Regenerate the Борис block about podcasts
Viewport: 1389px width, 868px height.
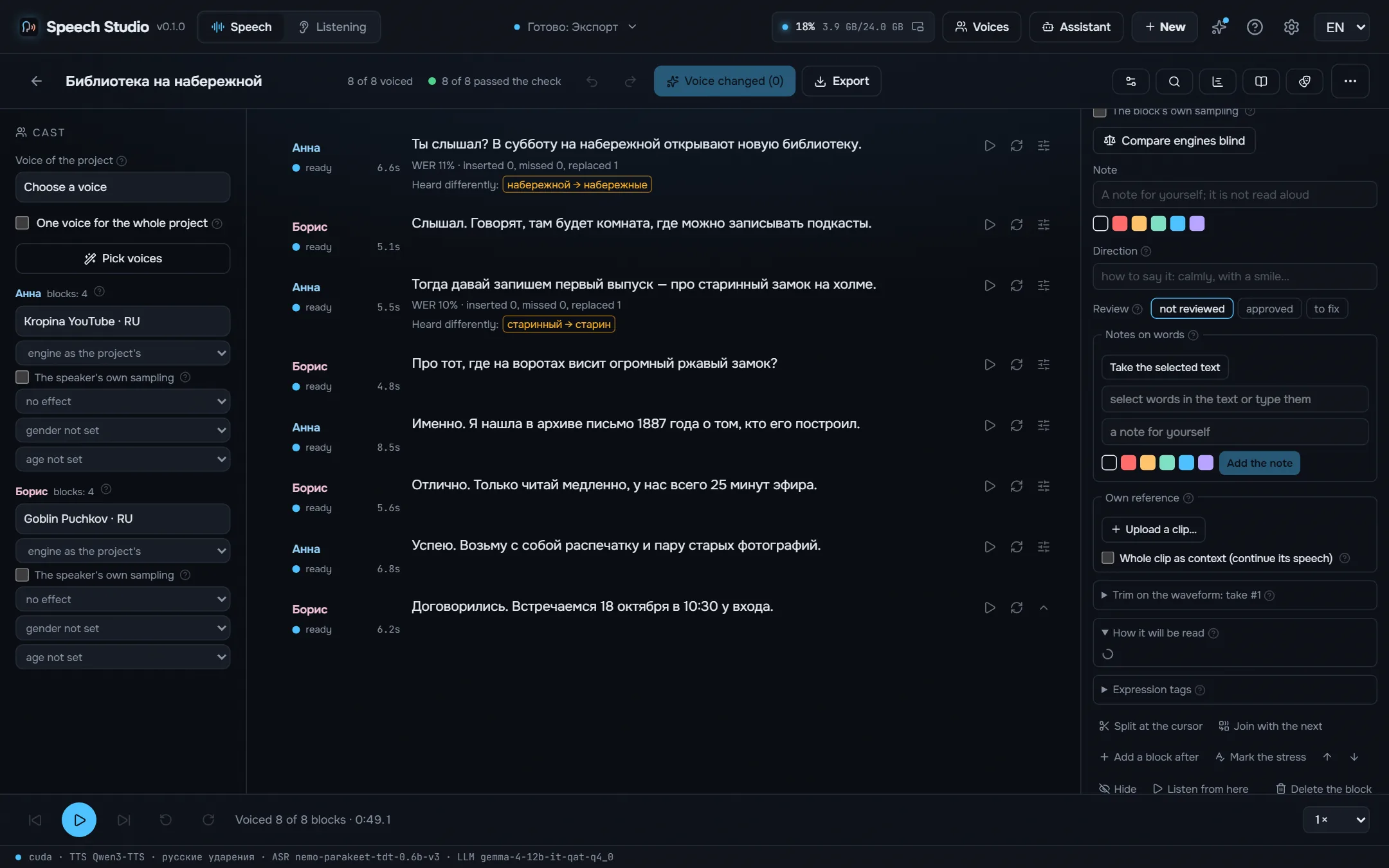[x=1016, y=225]
